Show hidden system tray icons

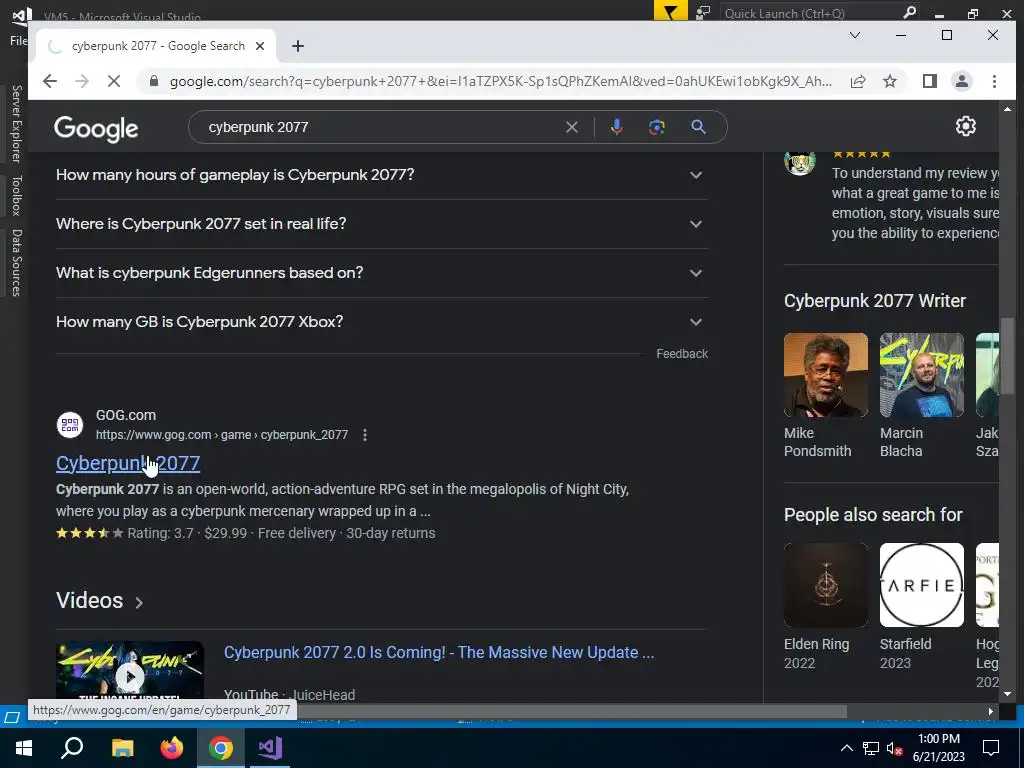click(x=846, y=748)
